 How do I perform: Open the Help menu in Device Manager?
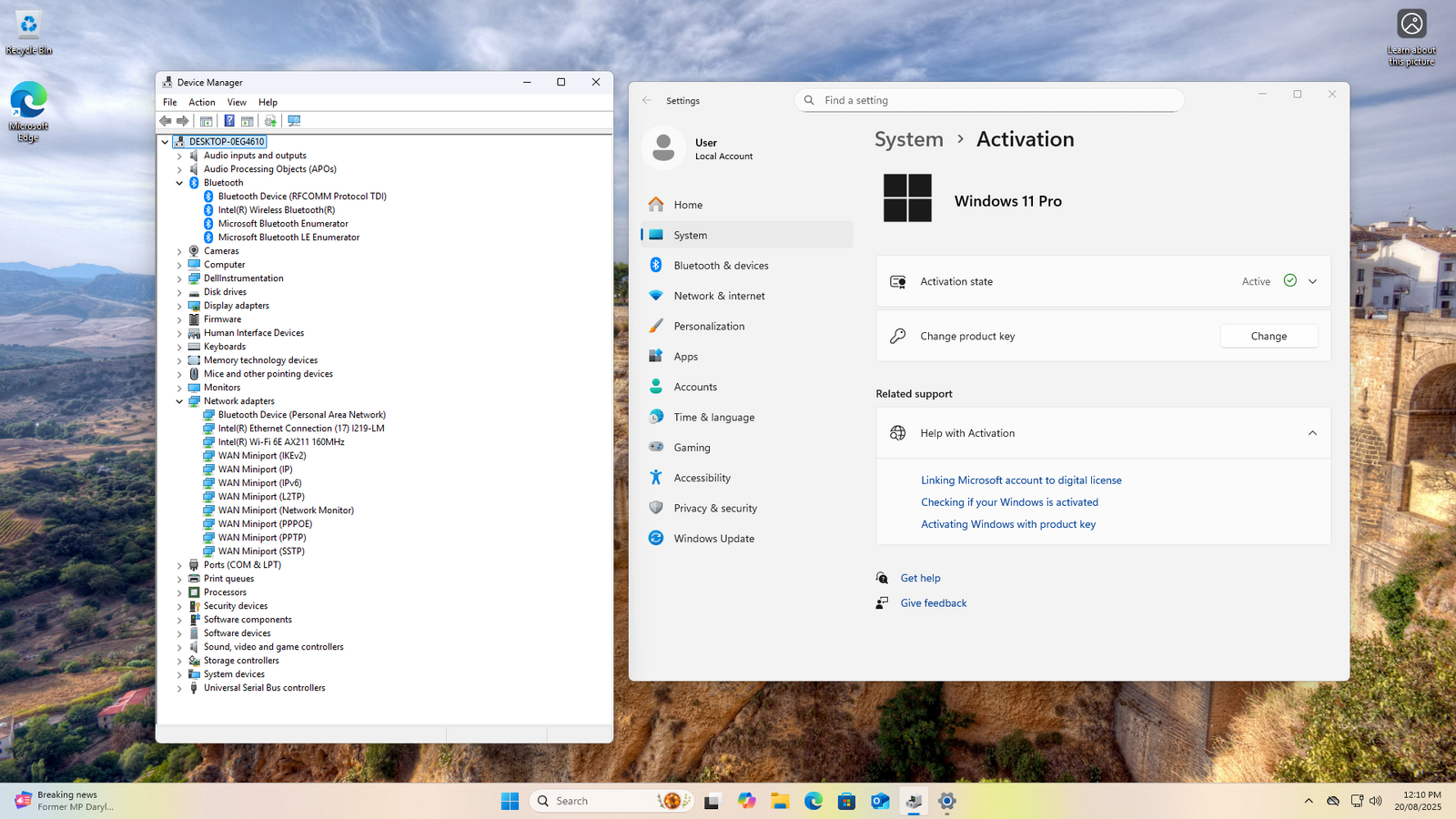point(268,103)
